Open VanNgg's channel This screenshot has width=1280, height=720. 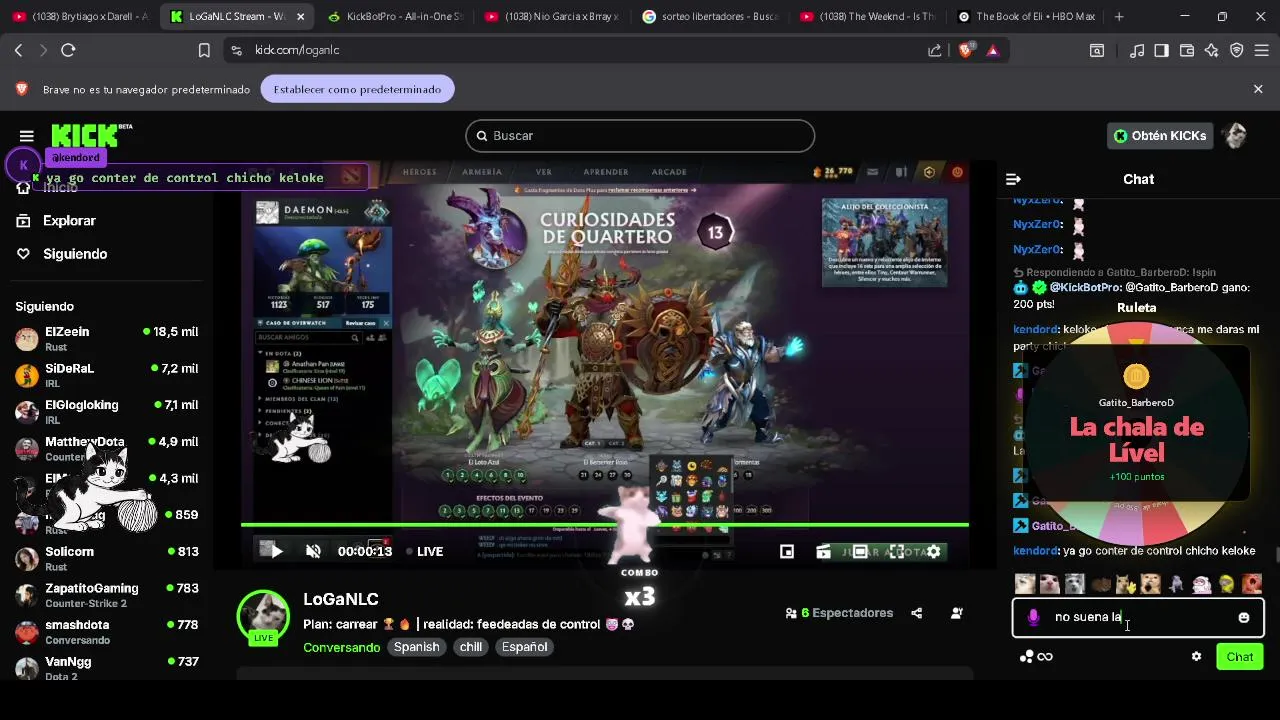point(106,668)
